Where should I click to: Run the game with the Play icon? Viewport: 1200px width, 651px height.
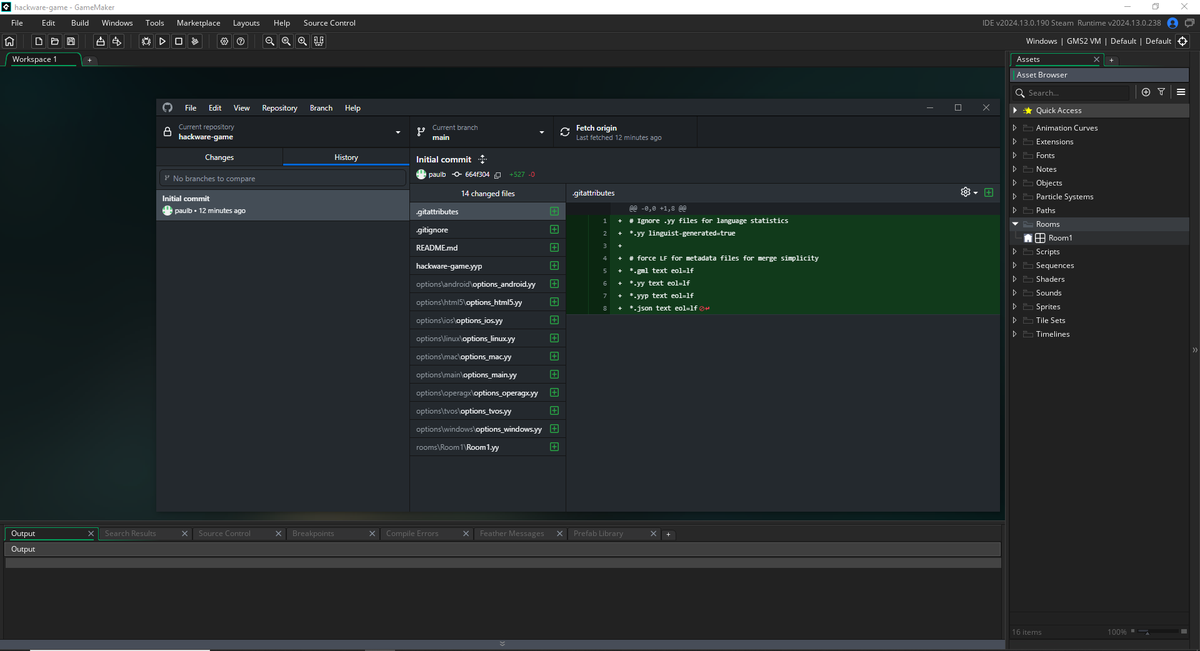(162, 41)
